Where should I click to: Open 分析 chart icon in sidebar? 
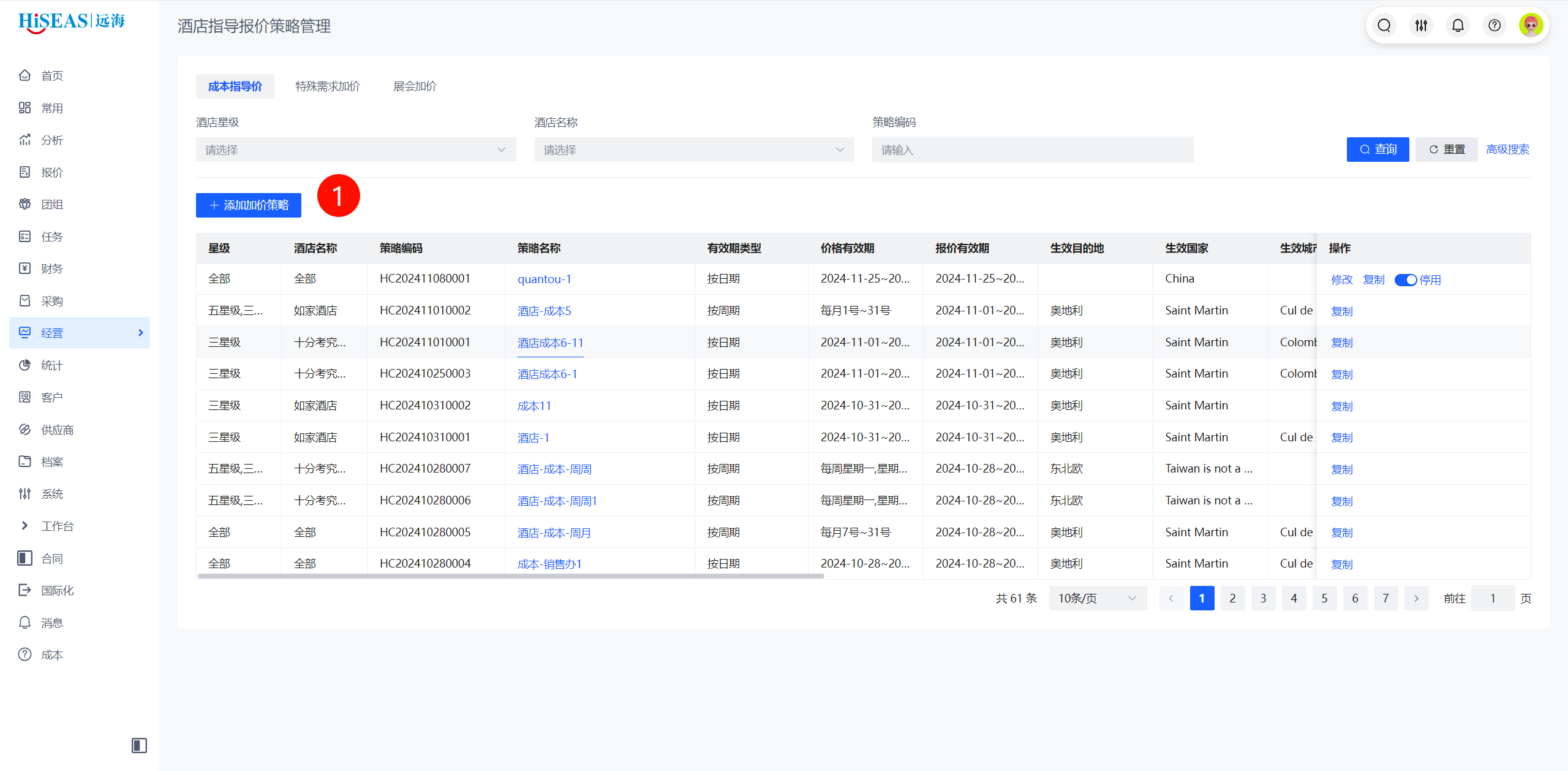[x=24, y=140]
